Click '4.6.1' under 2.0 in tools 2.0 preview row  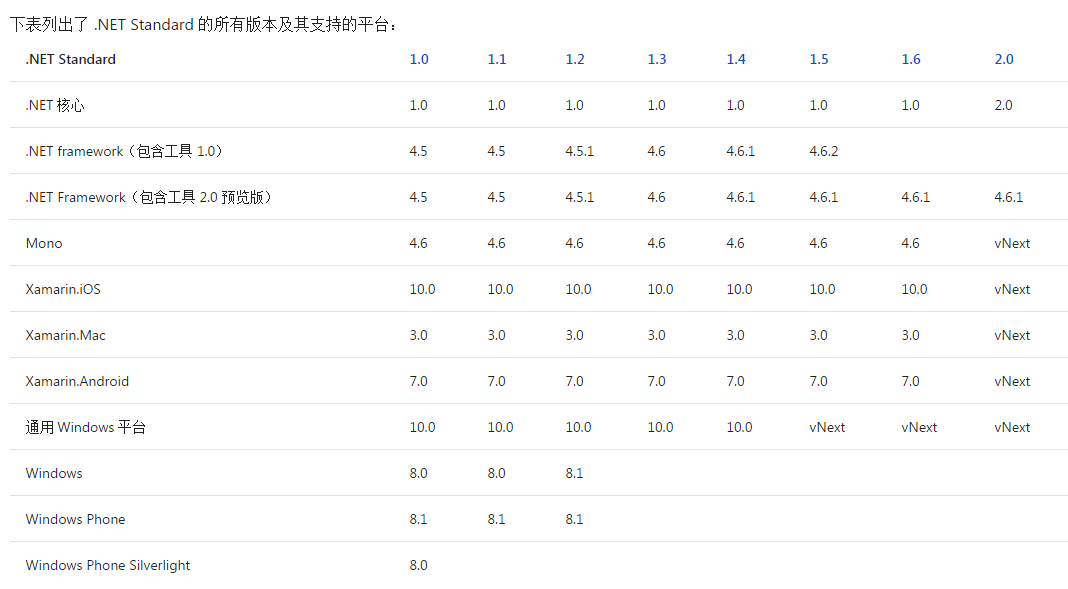(x=1009, y=197)
